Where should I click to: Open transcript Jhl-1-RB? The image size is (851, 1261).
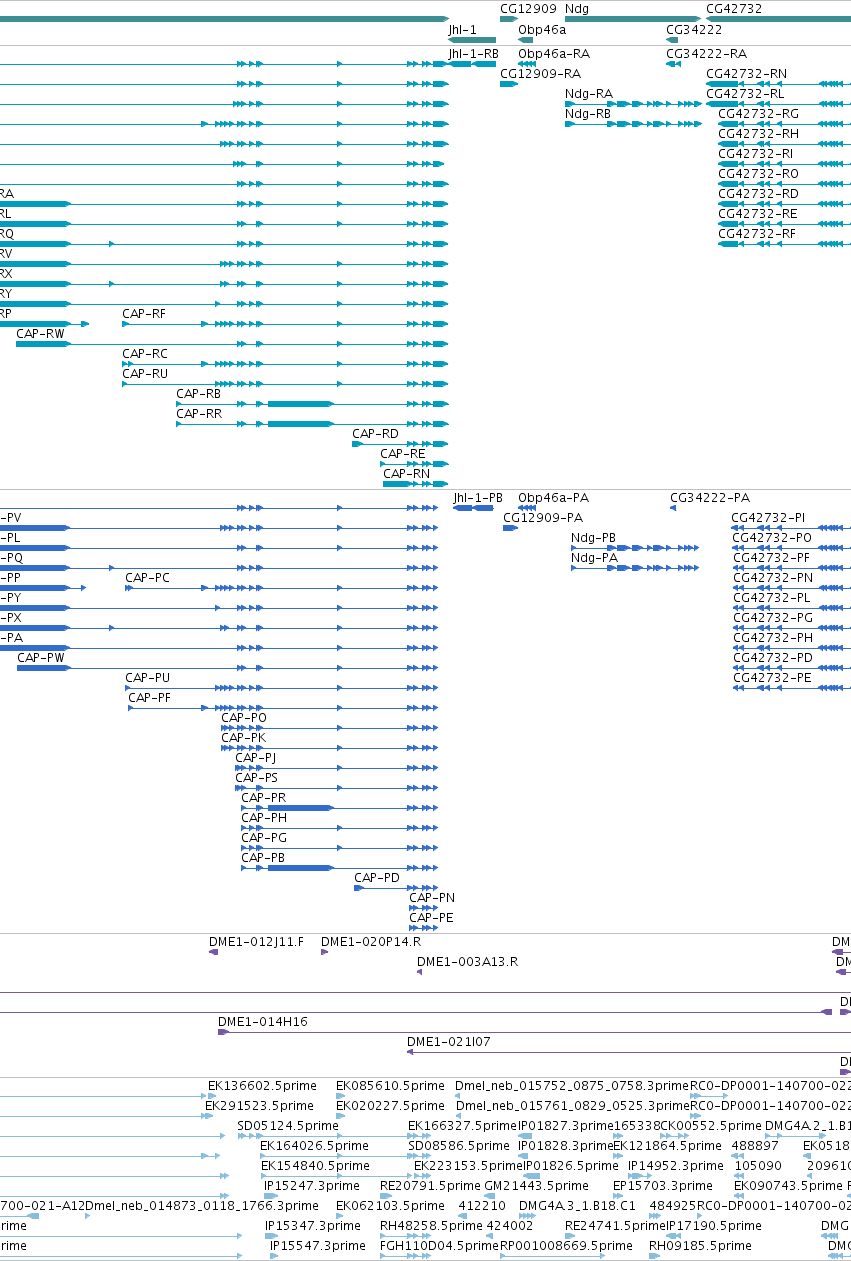[x=472, y=64]
